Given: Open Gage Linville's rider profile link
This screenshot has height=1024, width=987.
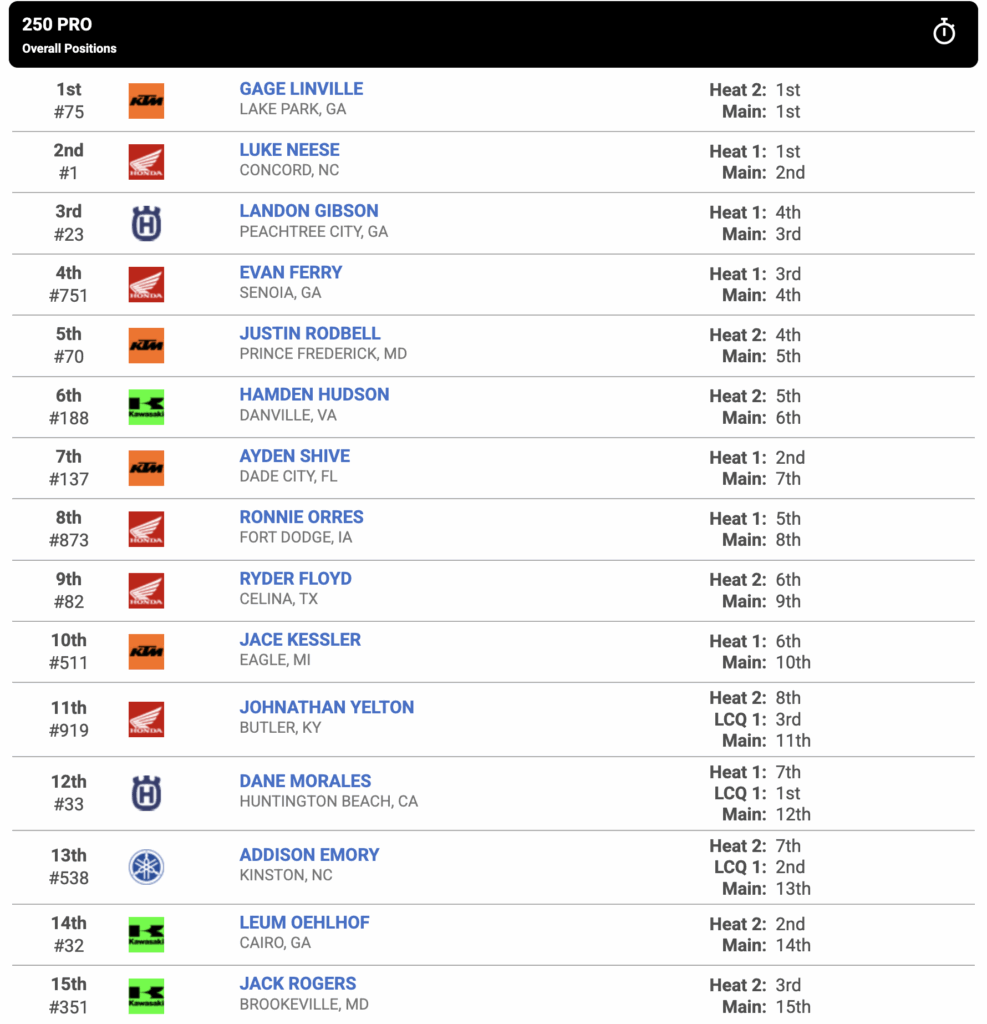Looking at the screenshot, I should 301,89.
